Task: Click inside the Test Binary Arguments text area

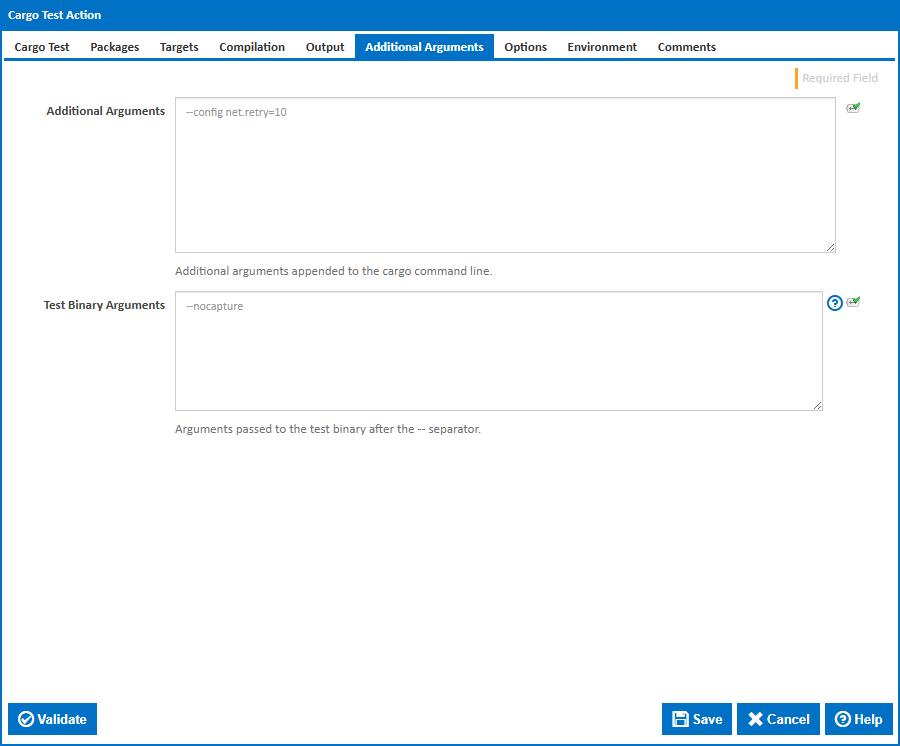Action: tap(498, 350)
